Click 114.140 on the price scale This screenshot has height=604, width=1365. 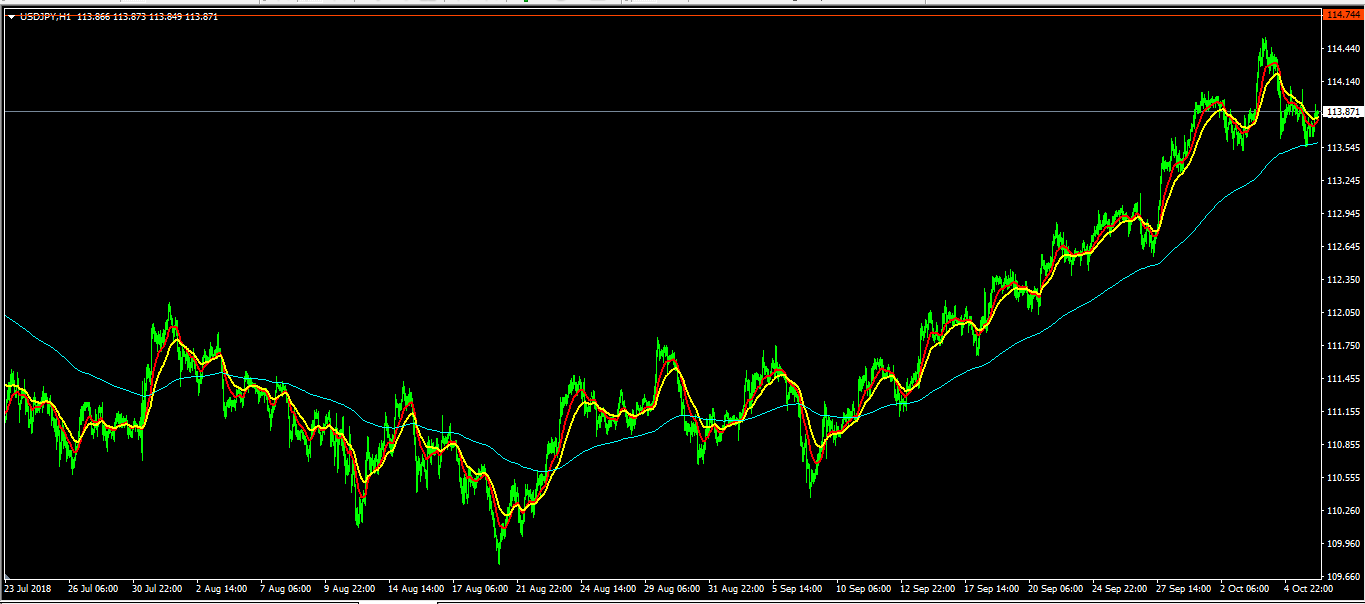[x=1342, y=82]
